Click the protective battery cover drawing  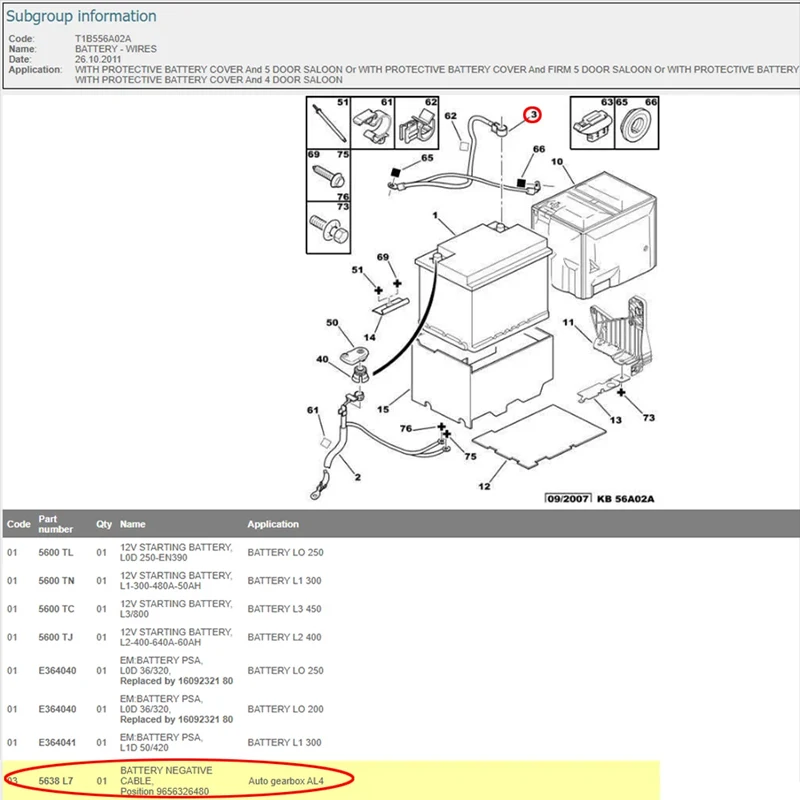[594, 235]
